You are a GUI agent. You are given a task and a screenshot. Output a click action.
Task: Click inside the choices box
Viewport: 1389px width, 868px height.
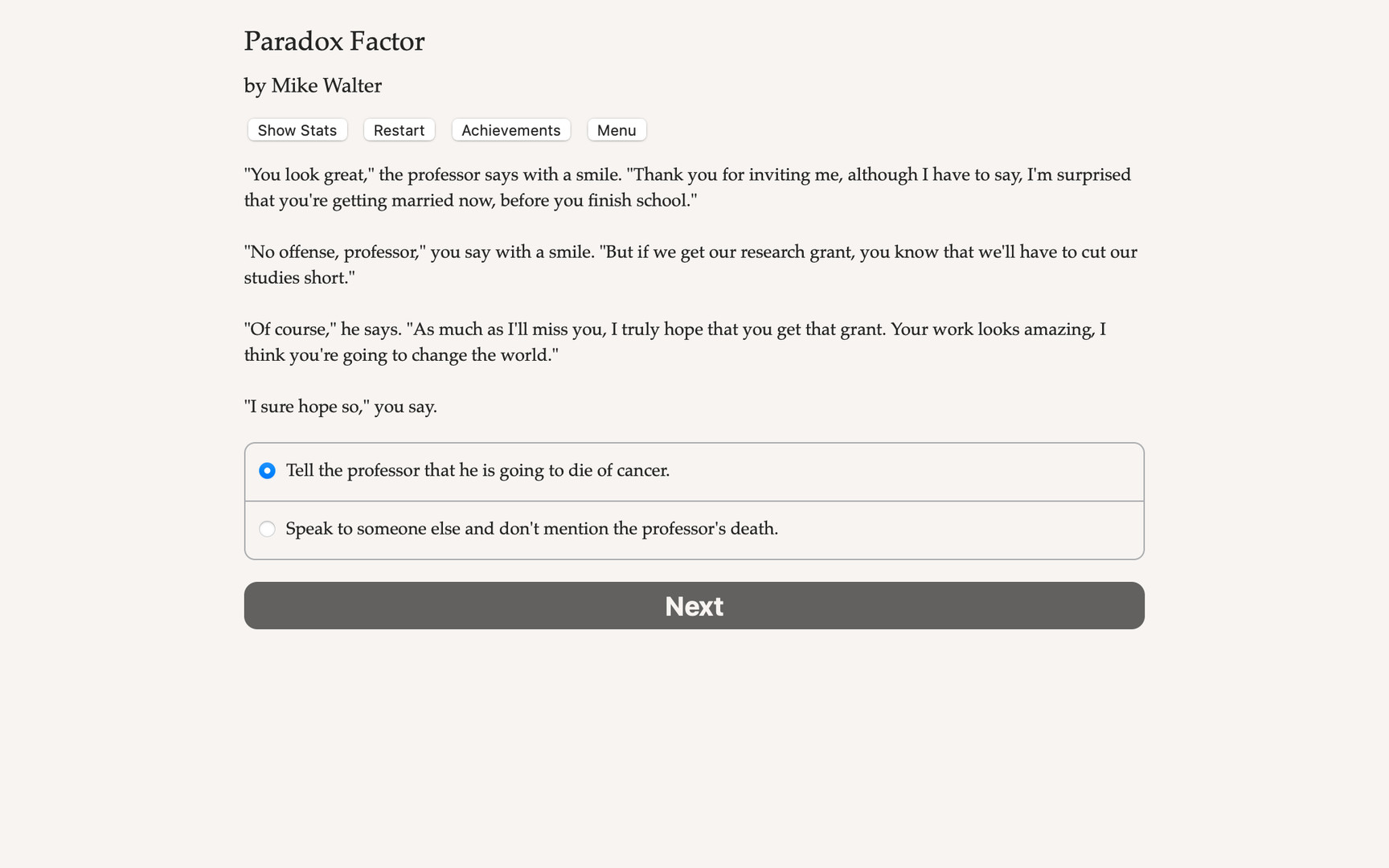coord(694,500)
